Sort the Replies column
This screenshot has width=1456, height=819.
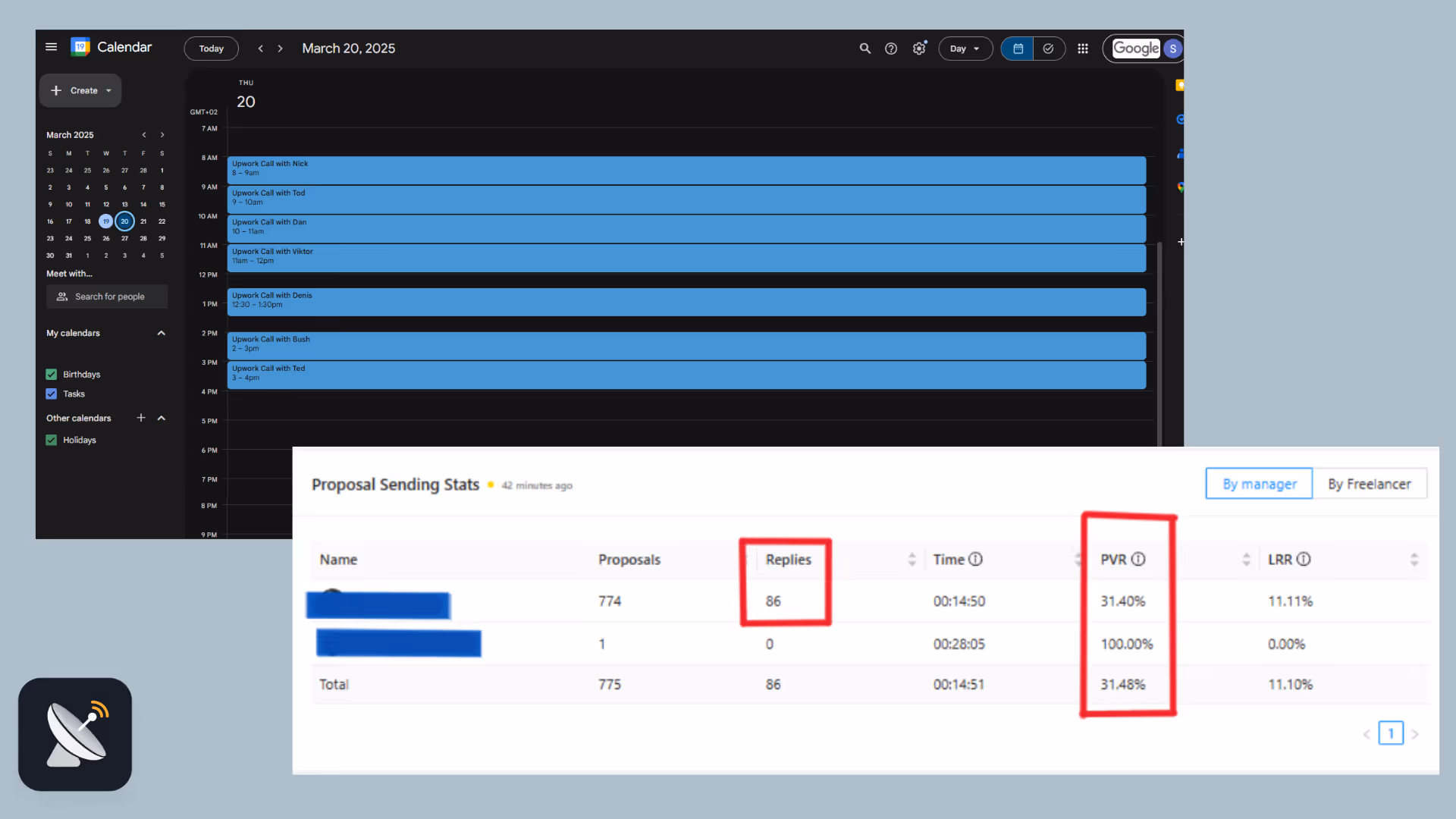click(912, 560)
